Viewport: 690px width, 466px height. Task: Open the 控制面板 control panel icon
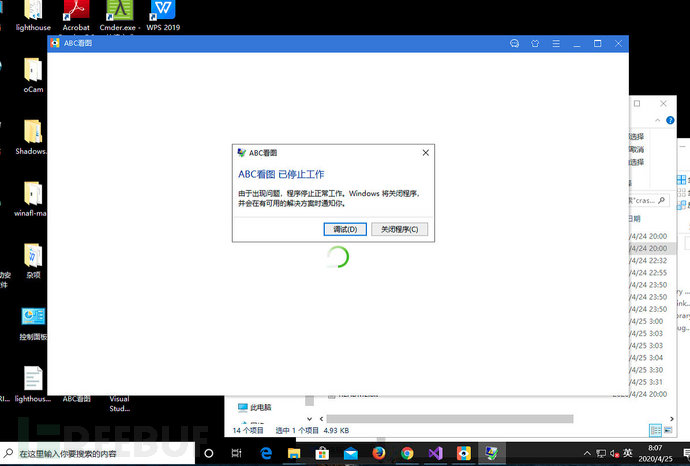(x=33, y=318)
